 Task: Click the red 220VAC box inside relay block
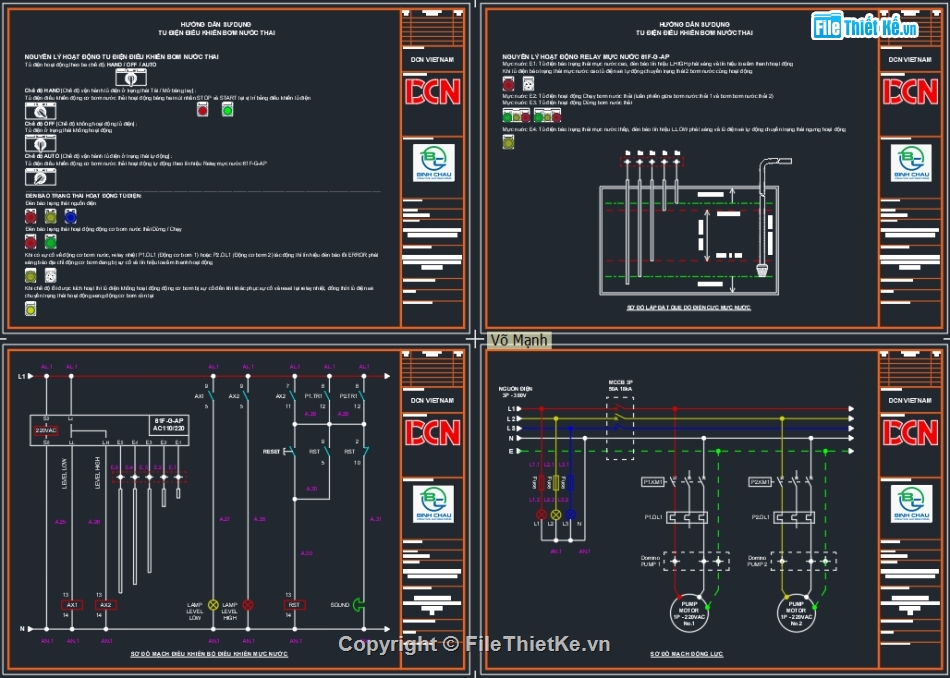46,431
